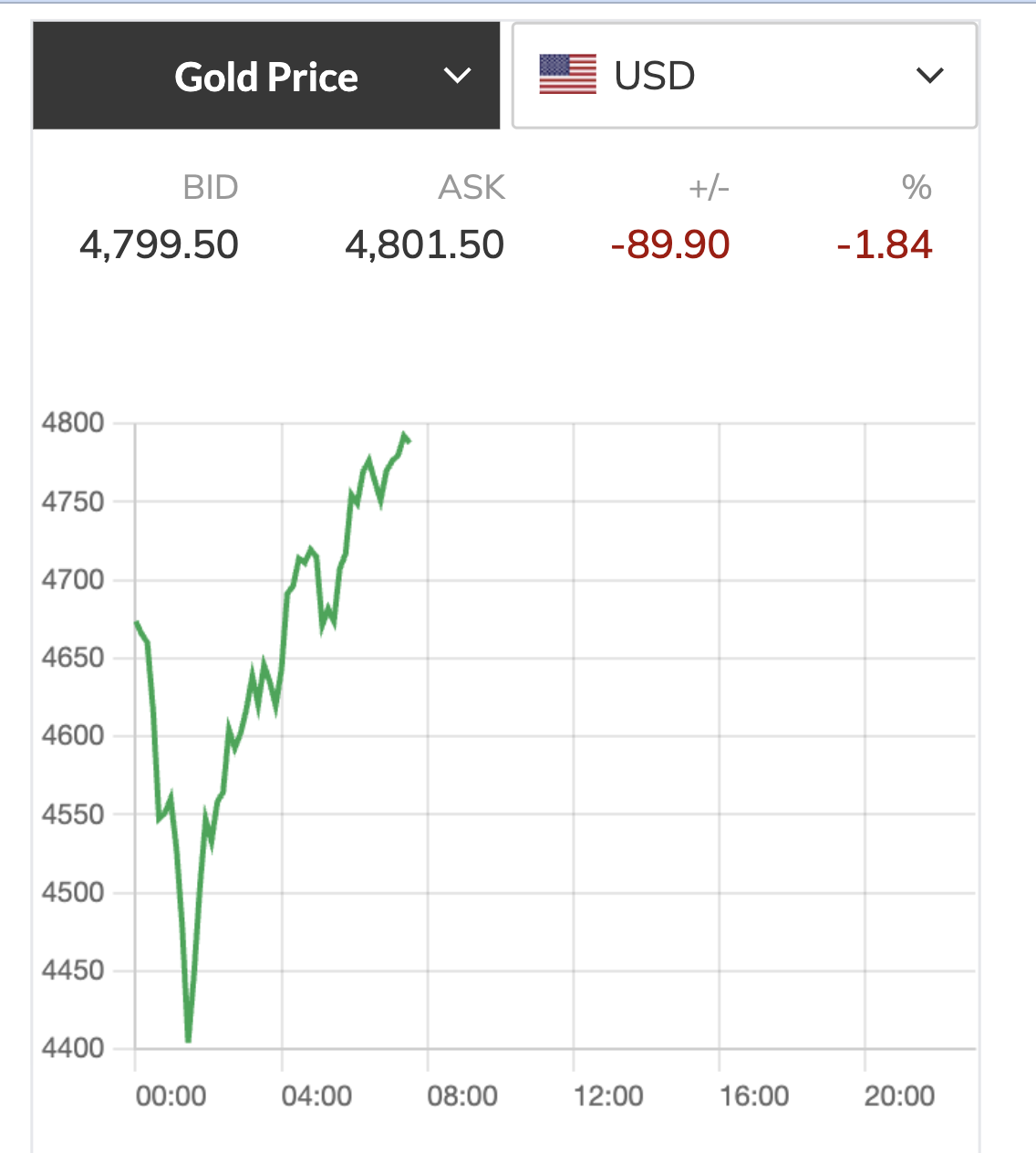Viewport: 1036px width, 1153px height.
Task: Click the 12:00 time axis label
Action: point(608,1096)
